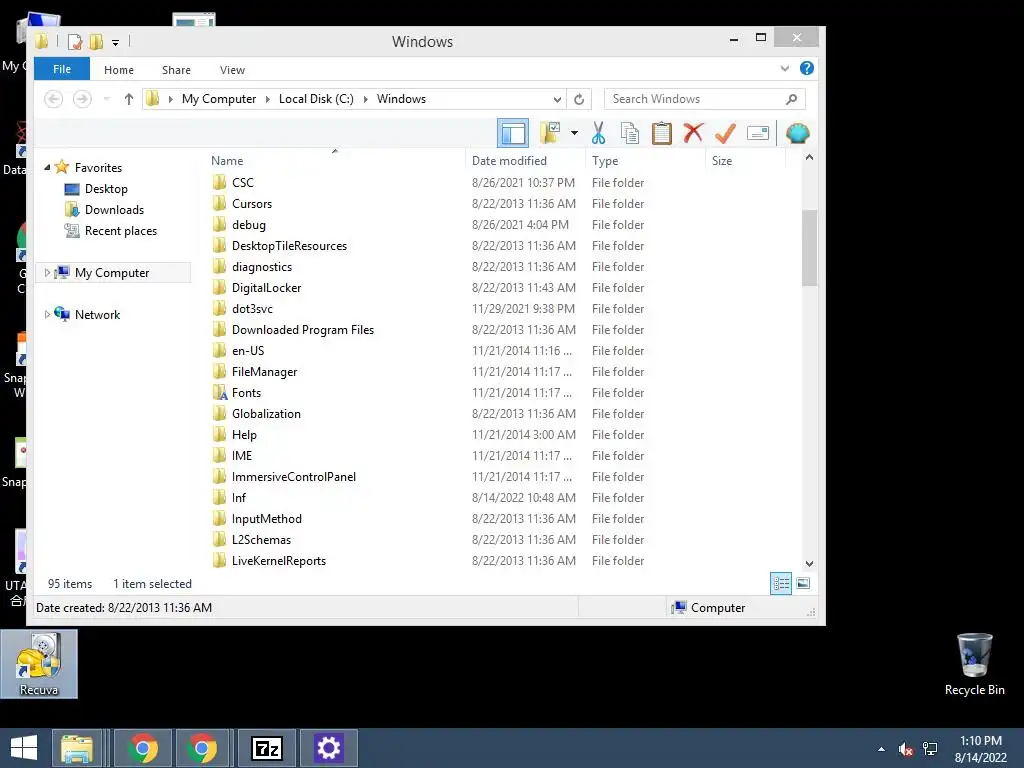Select Network in the navigation pane
This screenshot has height=768, width=1024.
(x=97, y=315)
